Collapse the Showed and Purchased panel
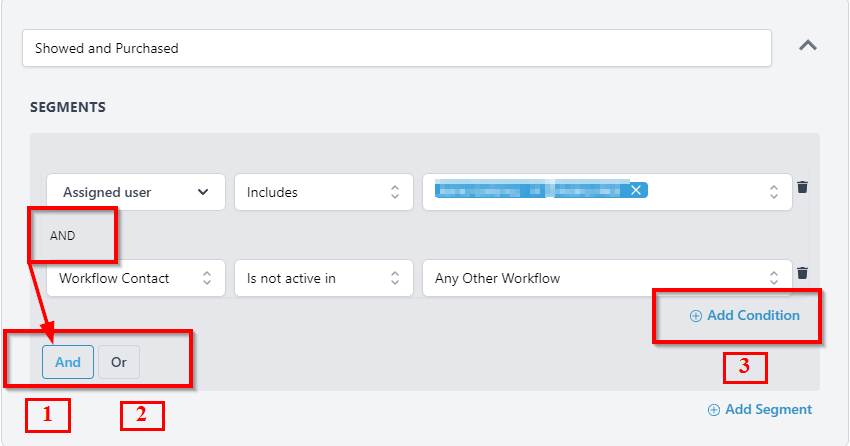This screenshot has width=850, height=446. [x=808, y=46]
